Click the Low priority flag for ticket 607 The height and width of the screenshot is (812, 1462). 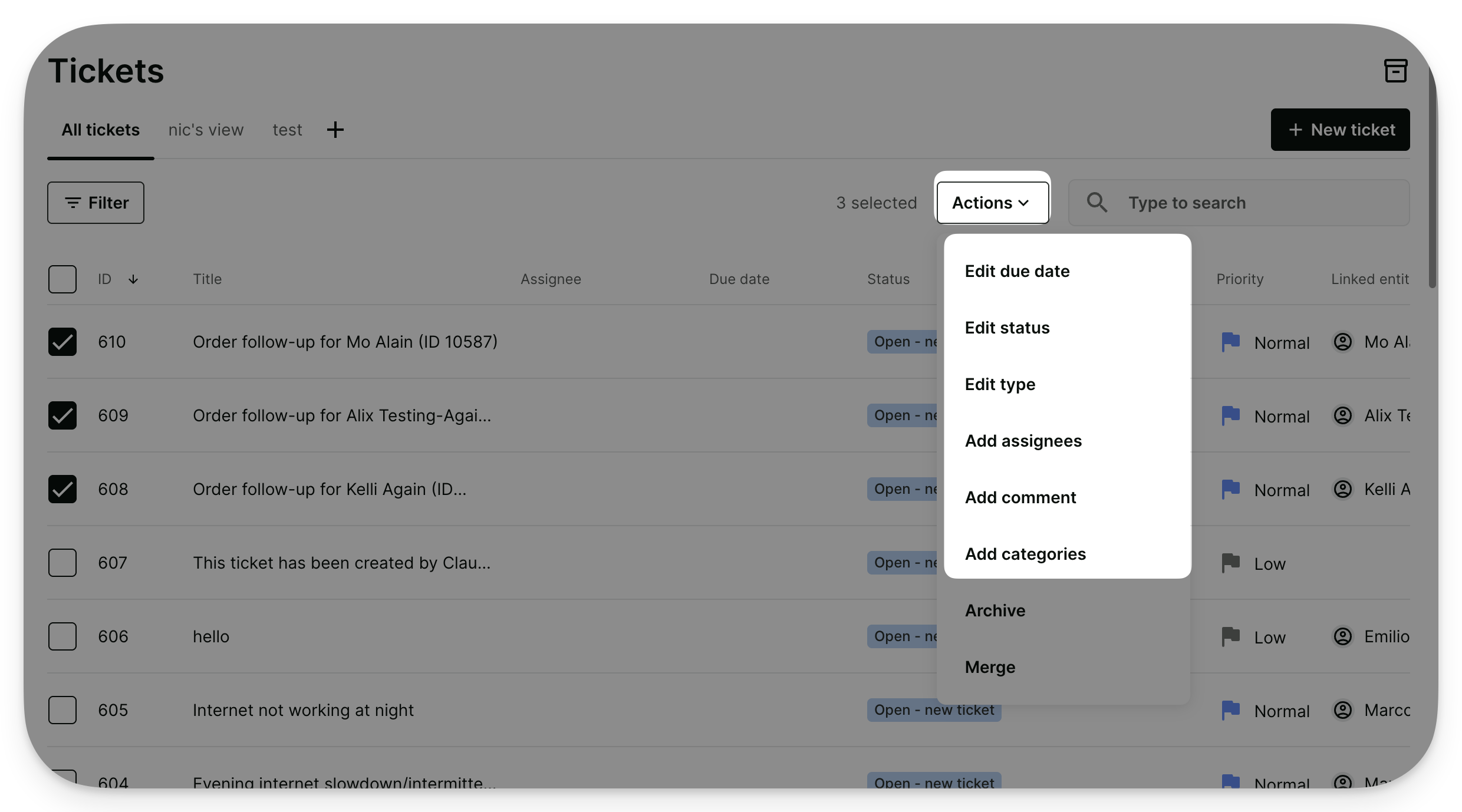point(1231,563)
